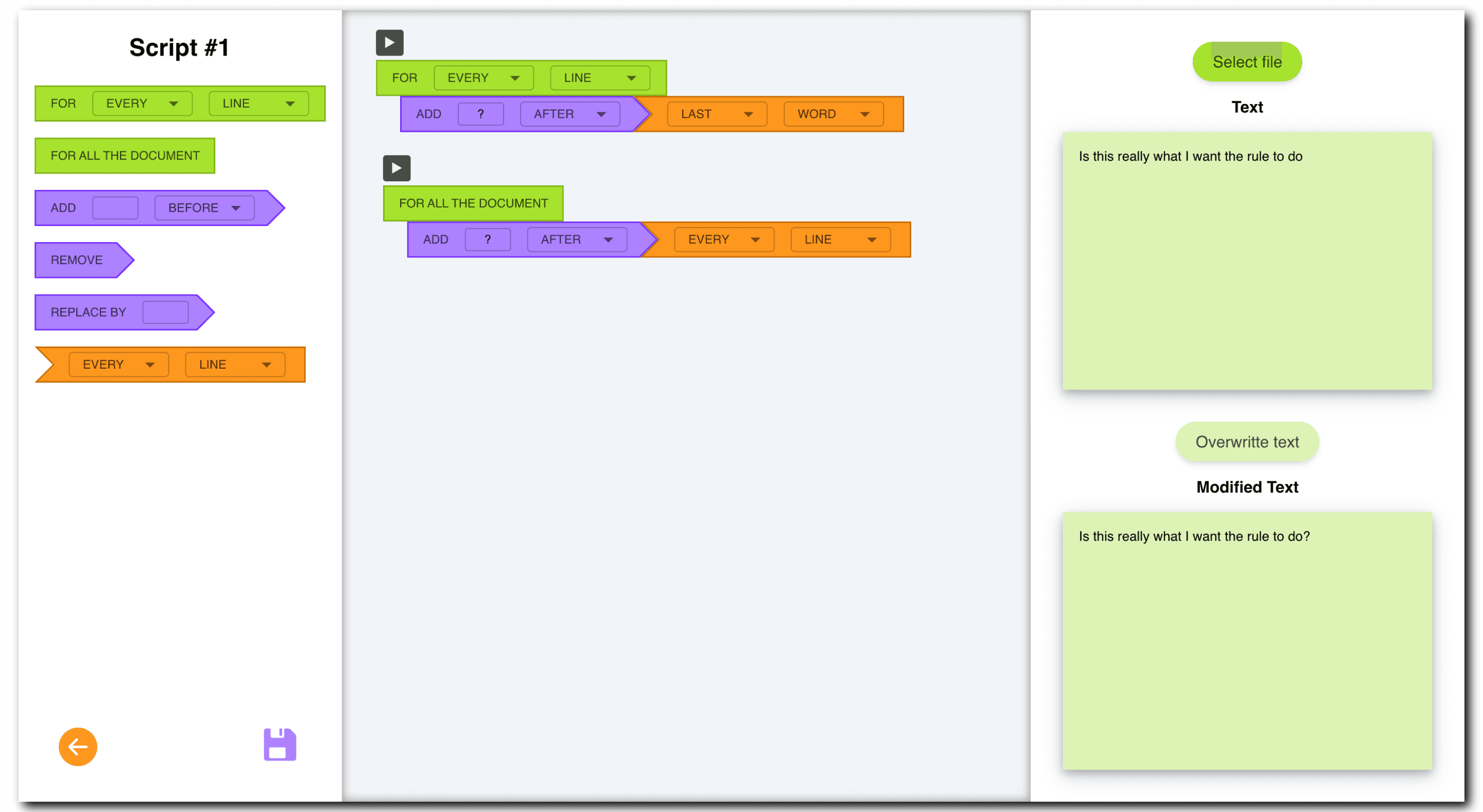Screen dimensions: 1483x812
Task: Click the Modified Text output area
Action: click(x=1247, y=641)
